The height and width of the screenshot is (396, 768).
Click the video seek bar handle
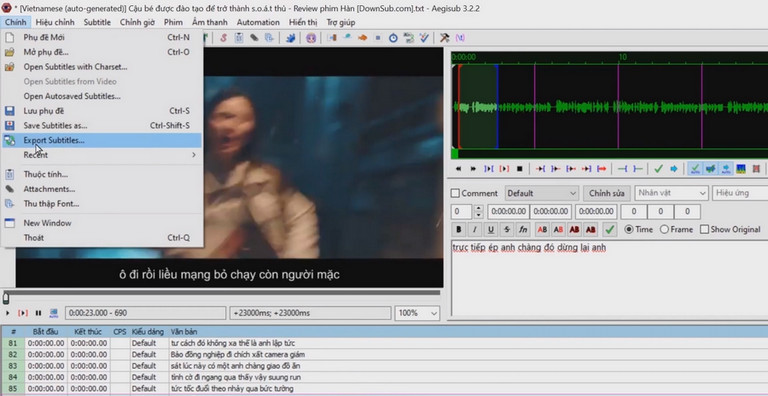(6, 298)
